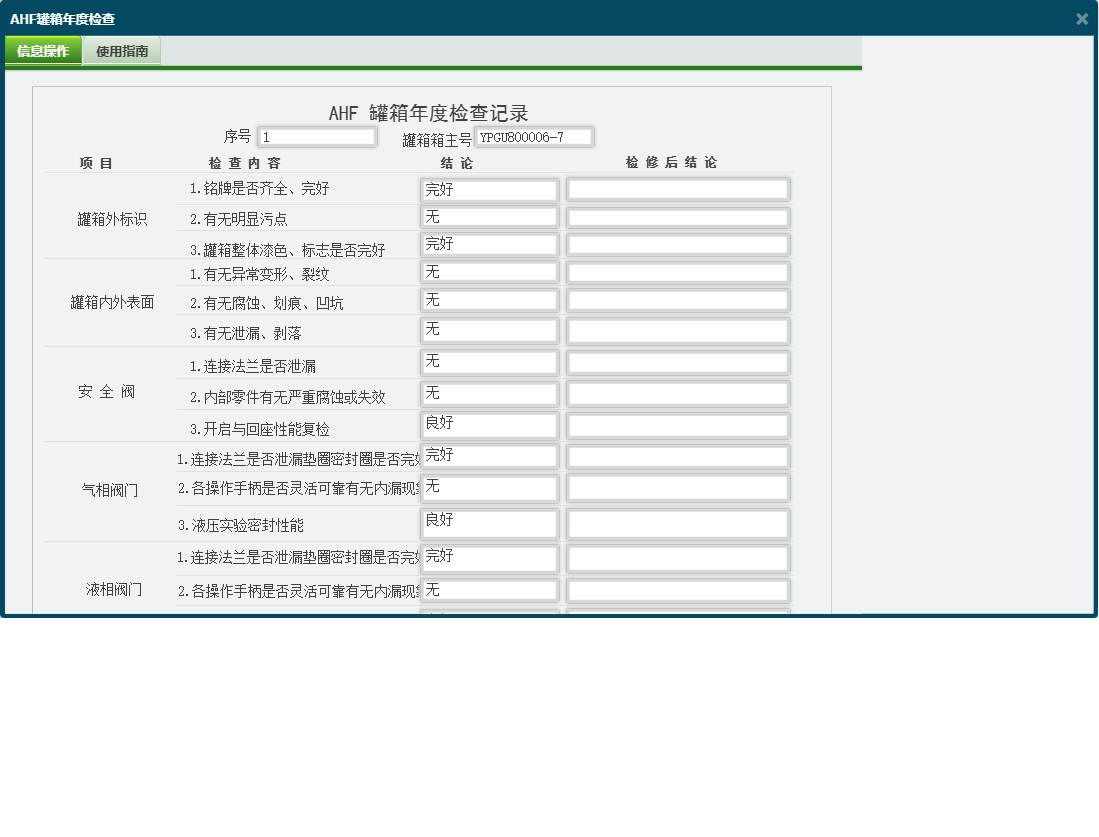Click the 序号 input field
Image resolution: width=1099 pixels, height=837 pixels.
(x=317, y=136)
